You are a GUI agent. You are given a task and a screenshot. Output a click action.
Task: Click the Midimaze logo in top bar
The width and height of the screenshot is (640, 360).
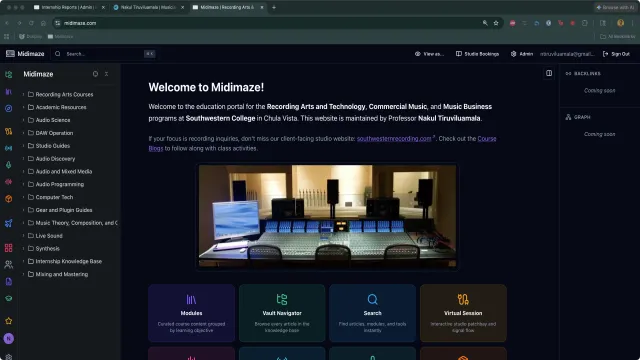25,54
